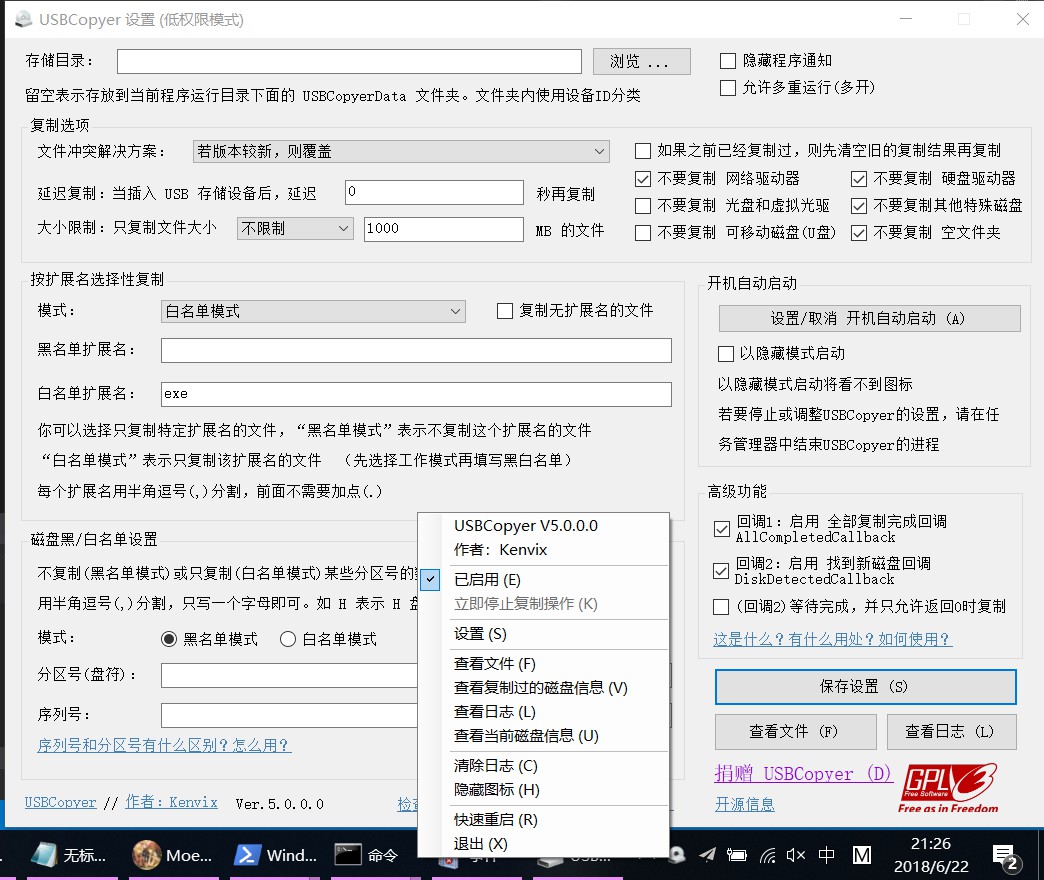This screenshot has width=1044, height=880.
Task: Open the 不限制 size-limit dropdown
Action: click(294, 229)
